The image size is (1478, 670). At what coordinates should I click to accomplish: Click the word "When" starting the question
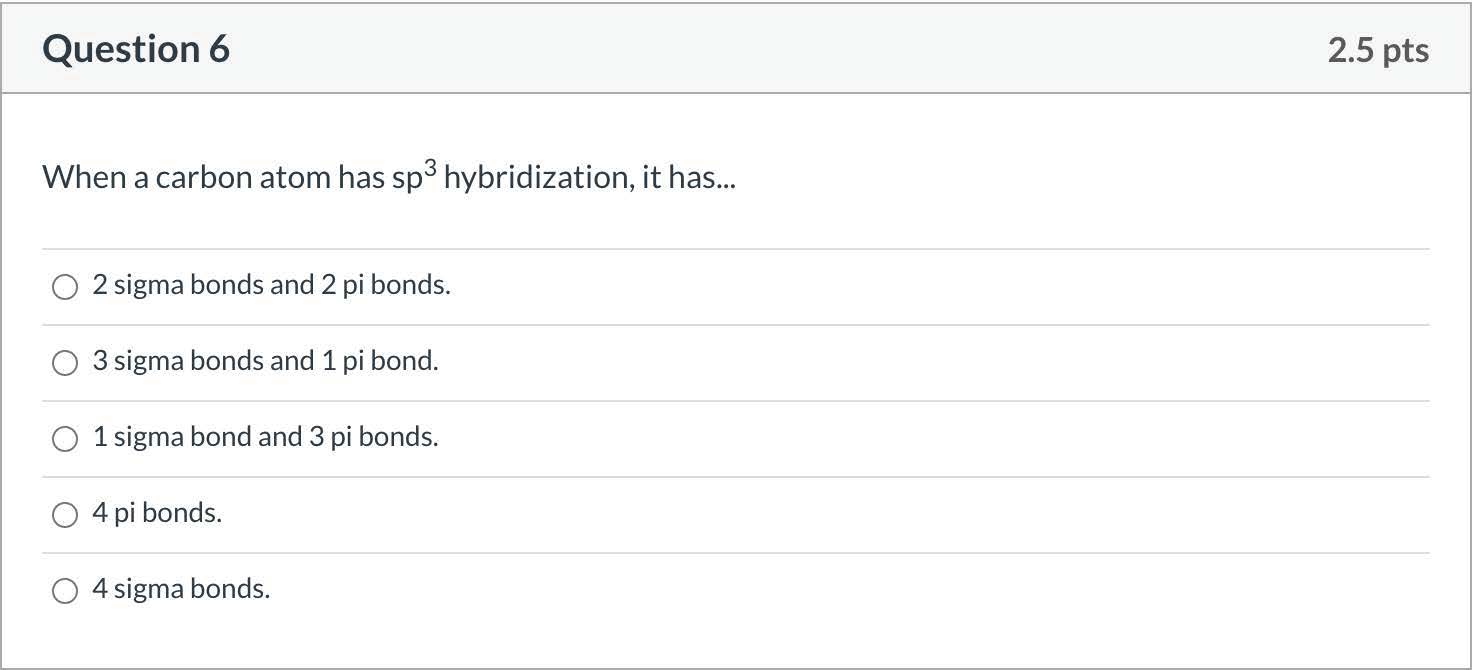click(84, 178)
